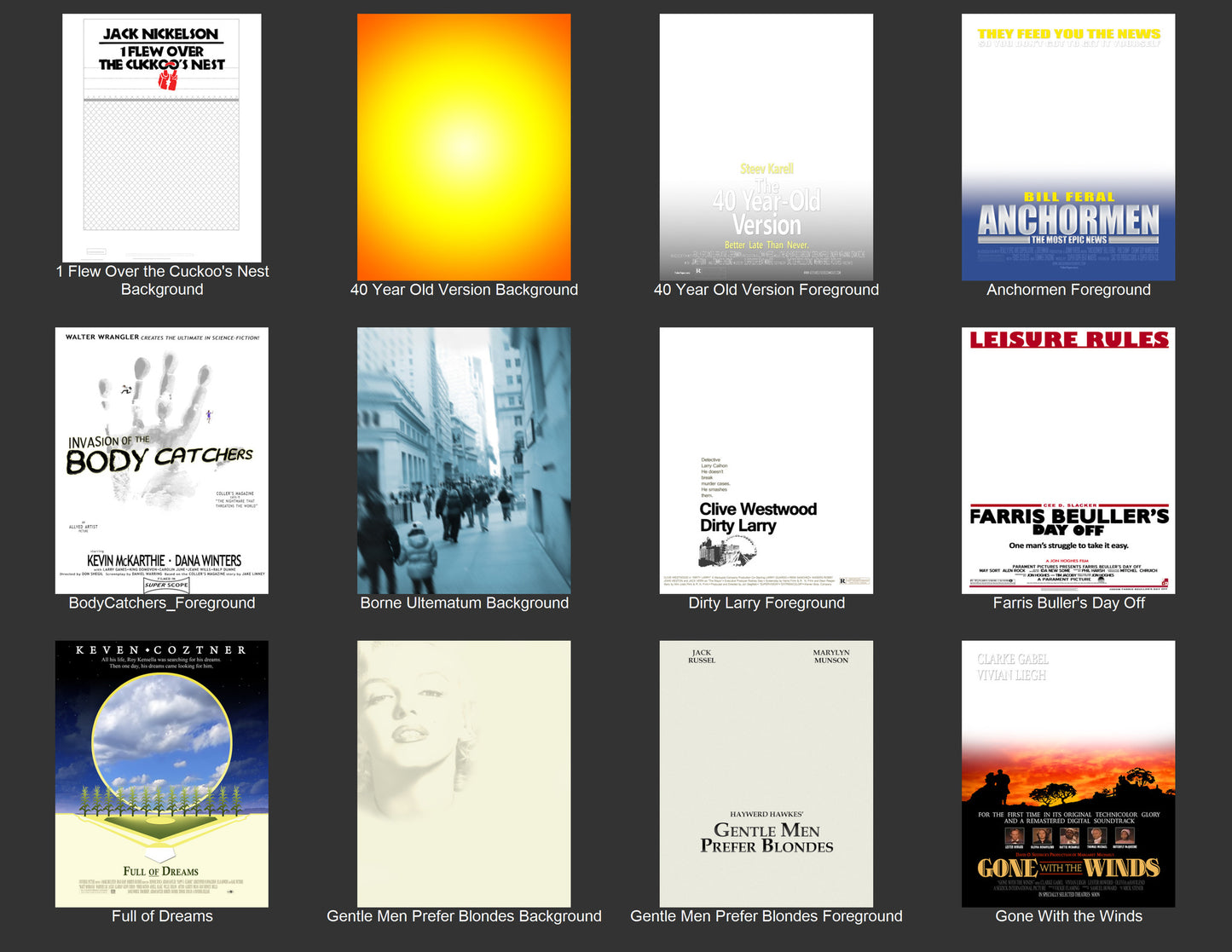Click the 40 Year-Old Version foreground poster
1232x952 pixels.
click(x=766, y=147)
